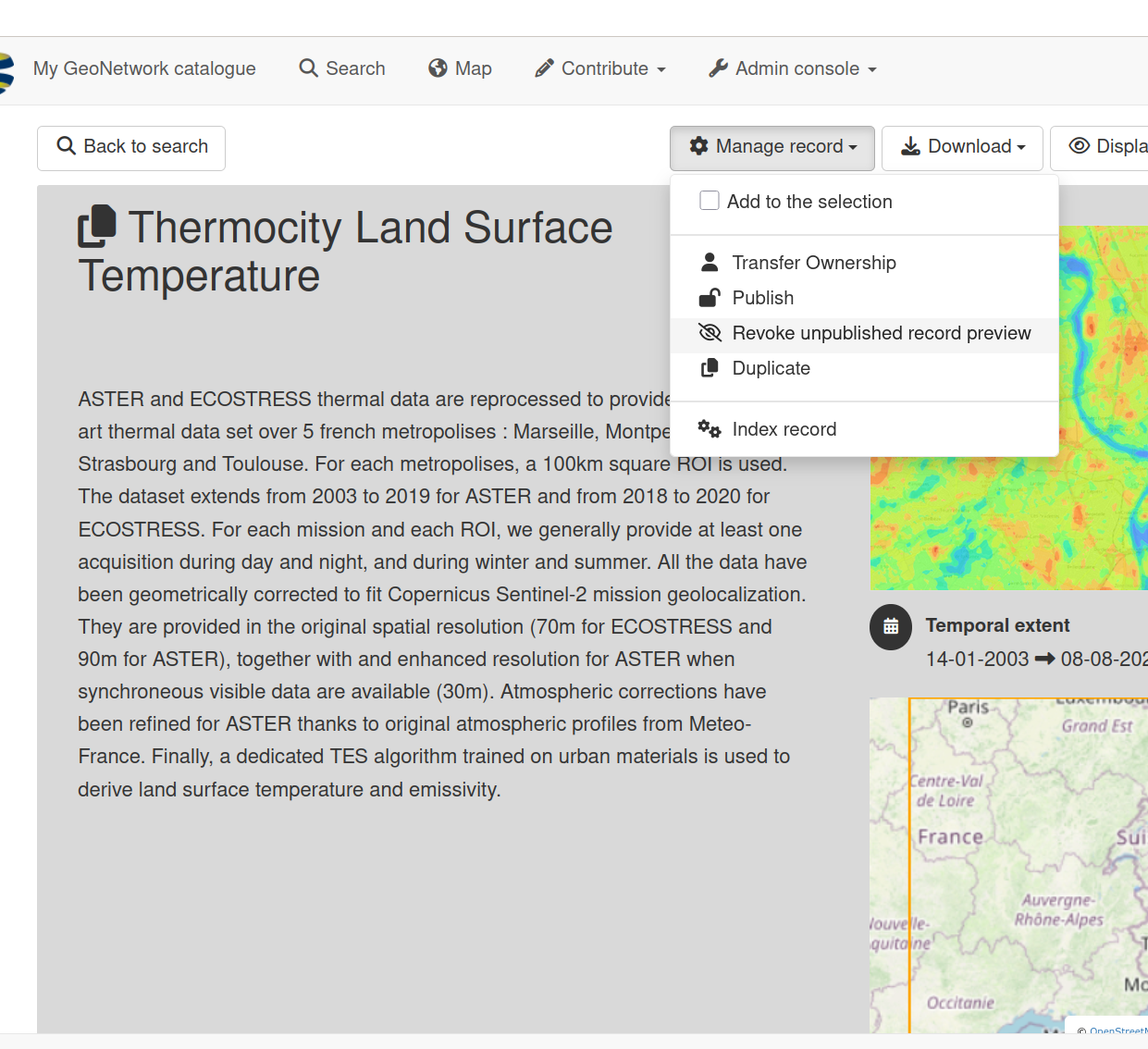
Task: Click the pencil icon beside Contribute
Action: [544, 68]
